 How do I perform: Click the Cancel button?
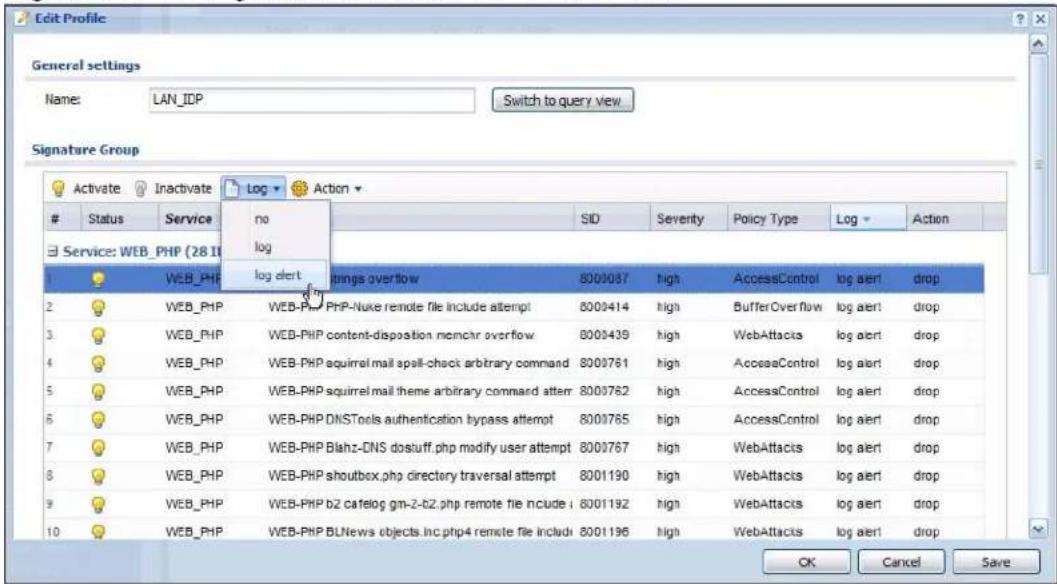tap(901, 562)
